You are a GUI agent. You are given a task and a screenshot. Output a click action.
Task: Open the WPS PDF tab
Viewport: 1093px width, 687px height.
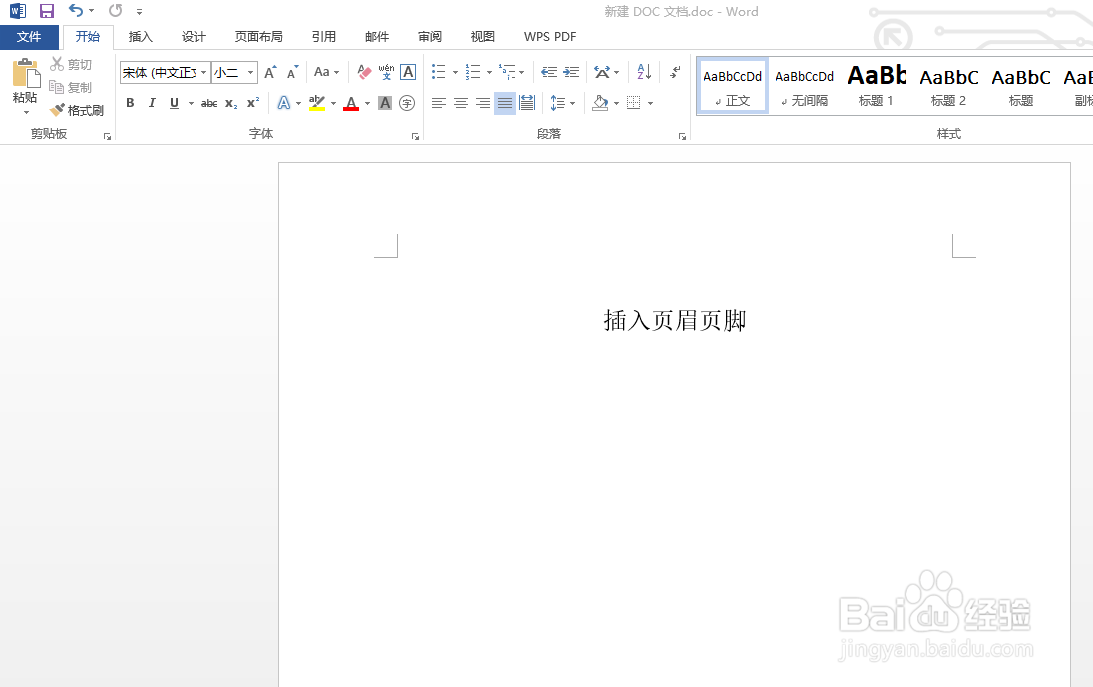pyautogui.click(x=550, y=37)
